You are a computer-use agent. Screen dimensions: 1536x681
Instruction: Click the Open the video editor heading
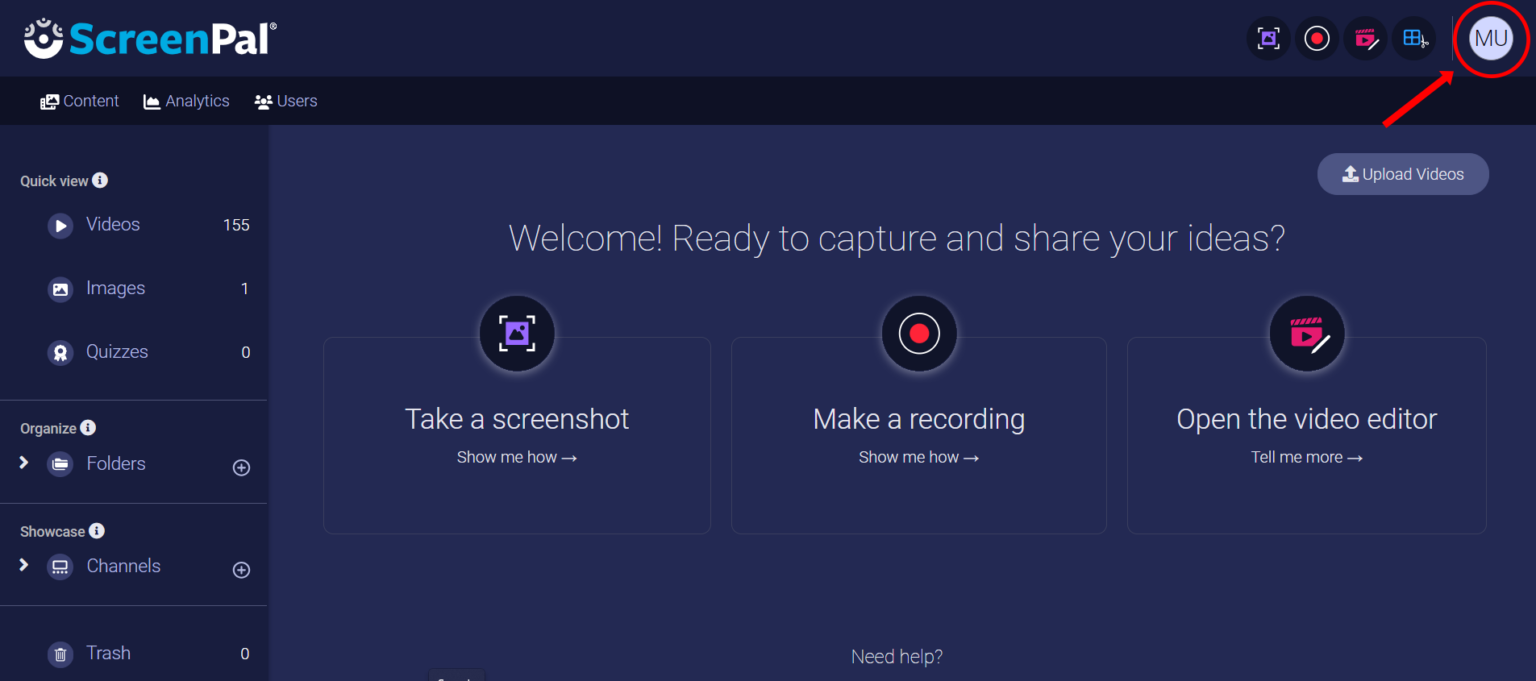[1307, 418]
